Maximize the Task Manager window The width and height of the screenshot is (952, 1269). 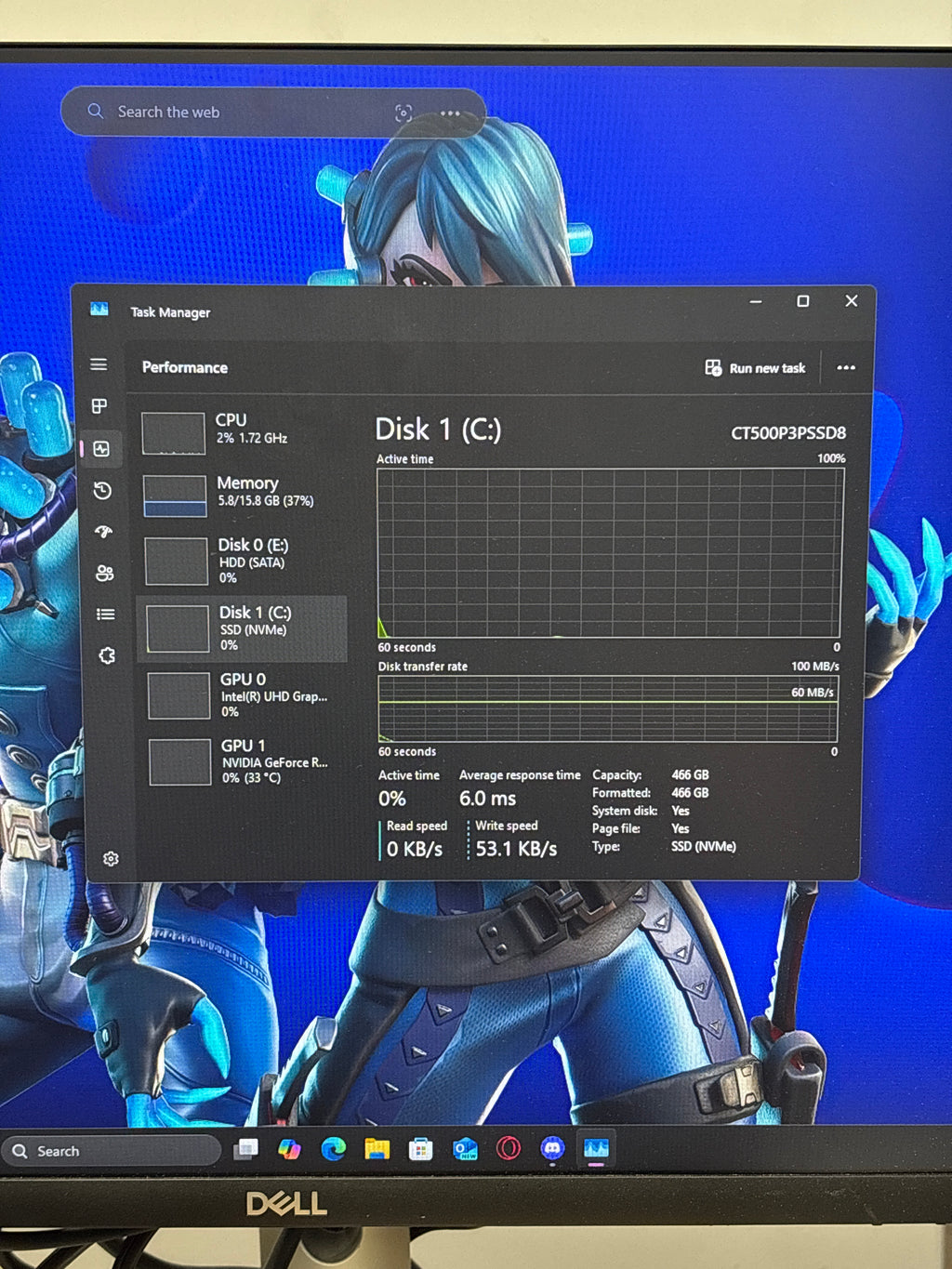click(803, 301)
